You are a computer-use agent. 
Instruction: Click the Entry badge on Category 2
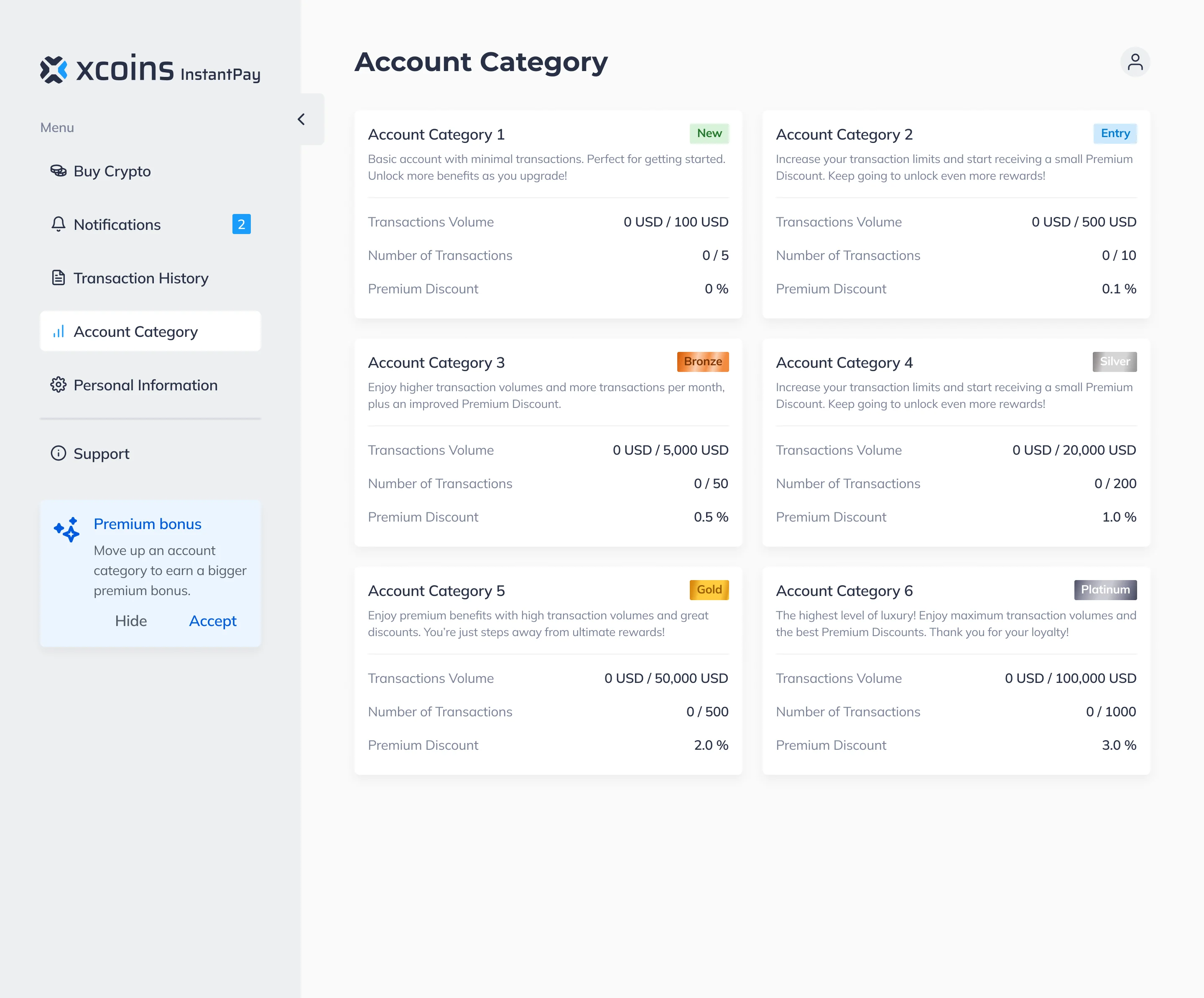pos(1115,134)
